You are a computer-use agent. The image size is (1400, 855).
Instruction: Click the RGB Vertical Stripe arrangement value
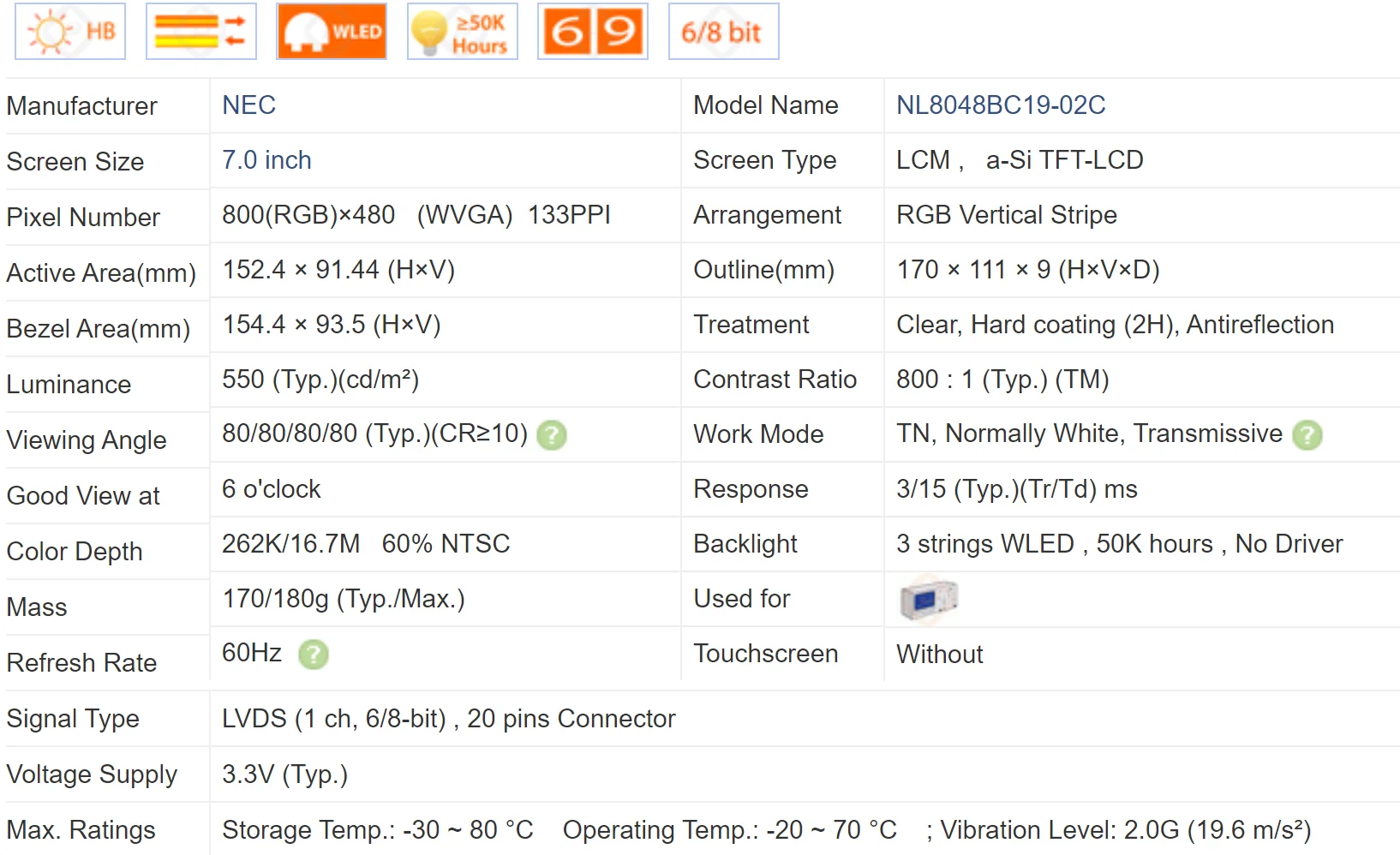(x=1007, y=215)
